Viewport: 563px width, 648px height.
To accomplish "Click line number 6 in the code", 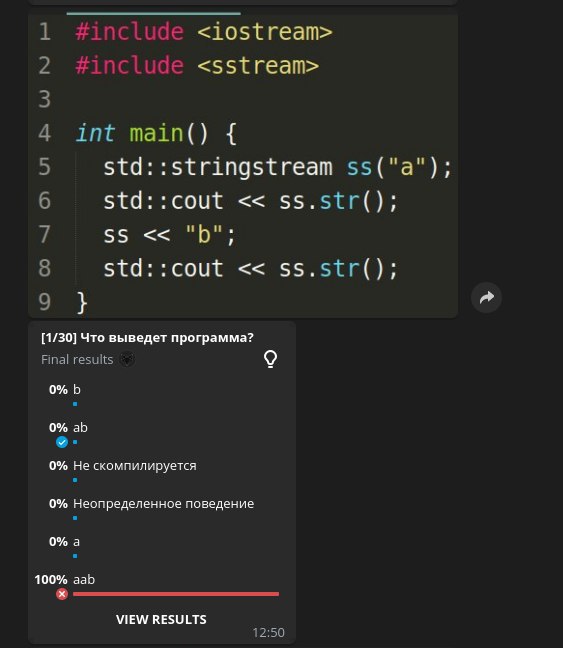I will coord(45,200).
